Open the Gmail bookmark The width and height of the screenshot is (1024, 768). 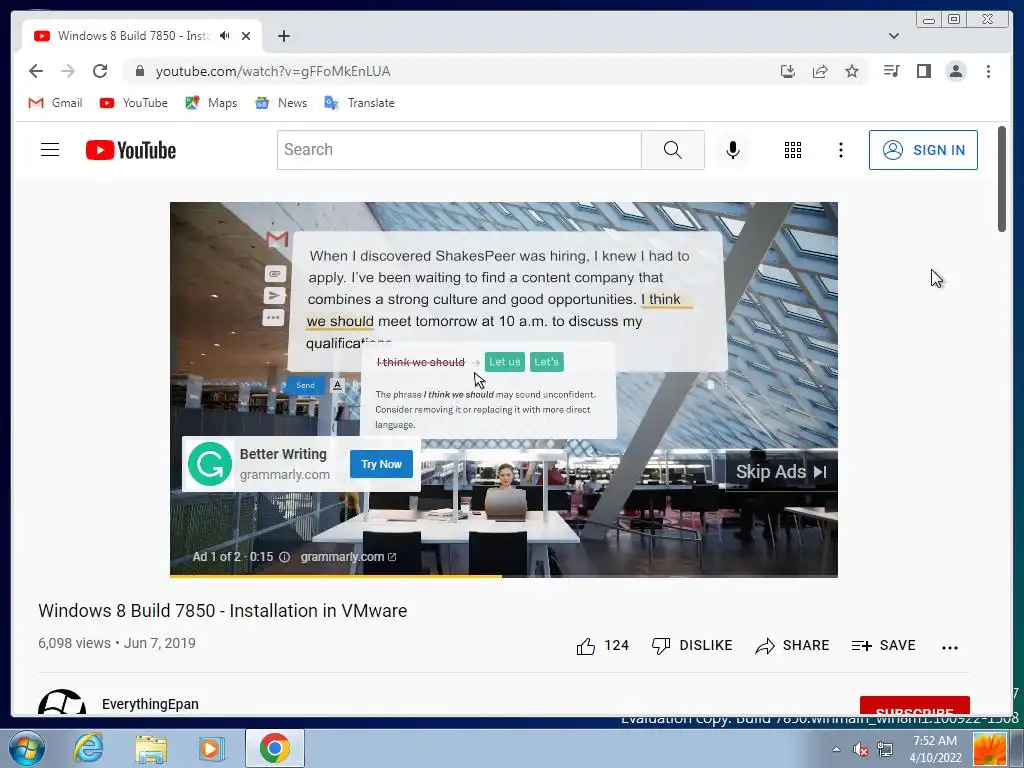tap(56, 103)
